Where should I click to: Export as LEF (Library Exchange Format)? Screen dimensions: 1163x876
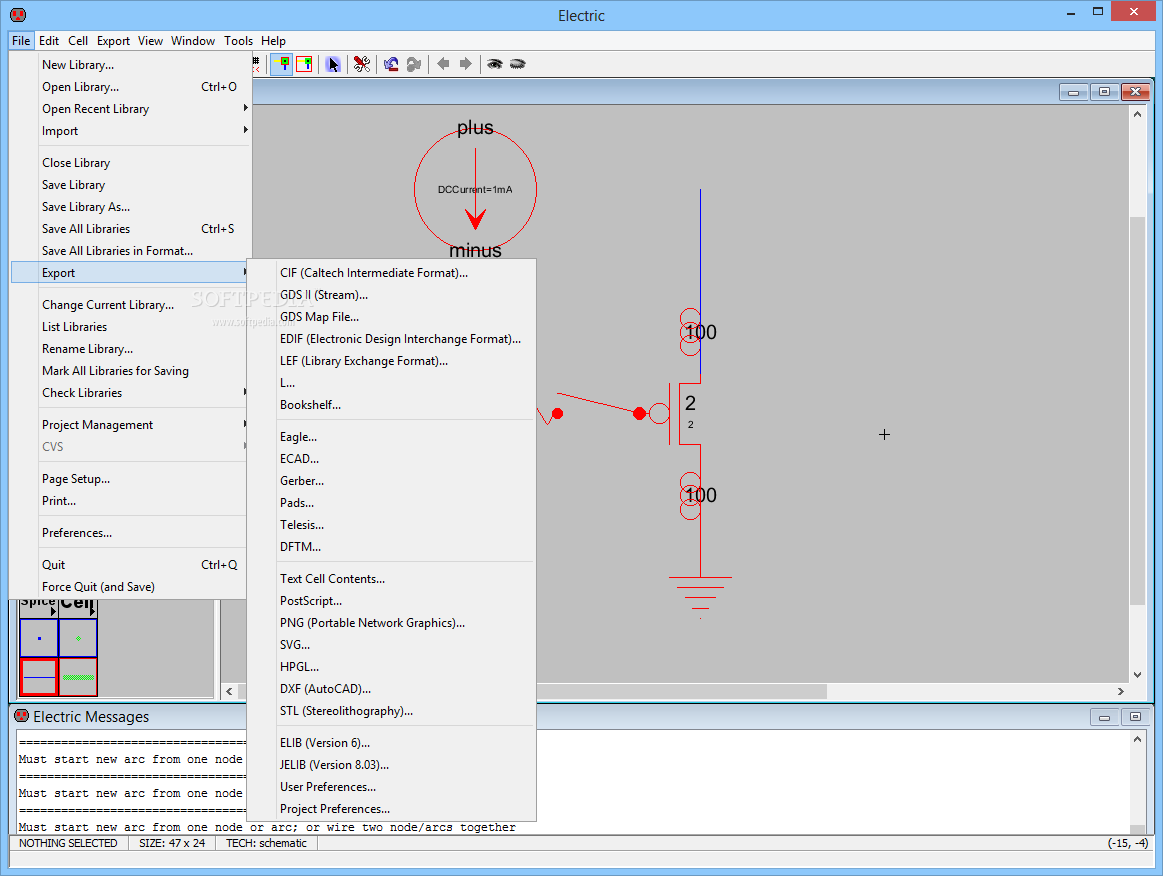click(391, 360)
